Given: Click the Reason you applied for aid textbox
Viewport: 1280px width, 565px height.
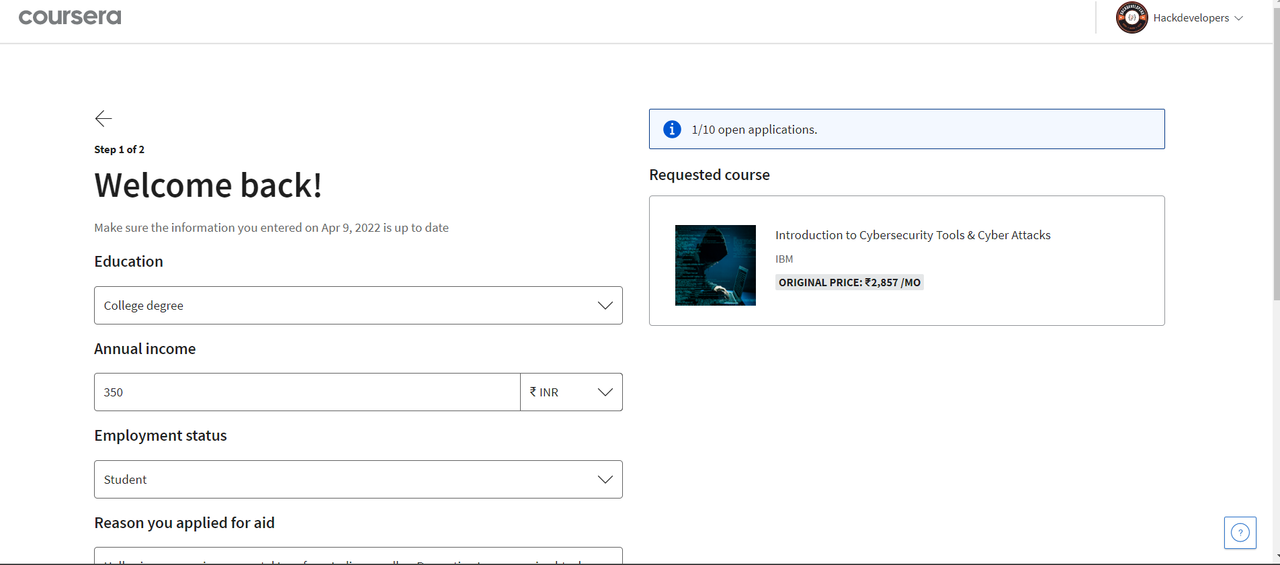Looking at the screenshot, I should (x=358, y=556).
